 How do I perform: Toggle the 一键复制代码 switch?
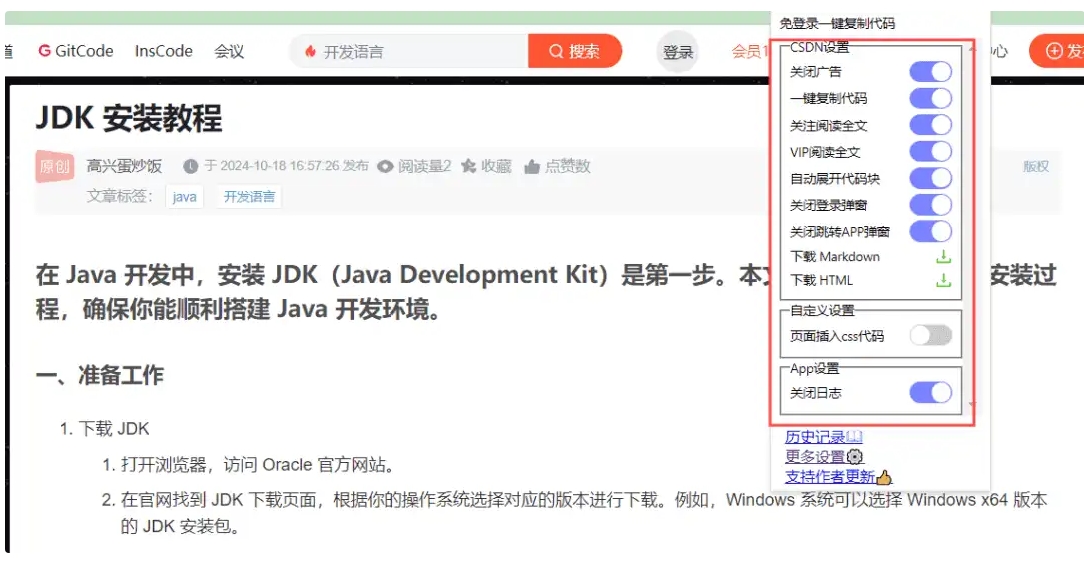[x=931, y=98]
